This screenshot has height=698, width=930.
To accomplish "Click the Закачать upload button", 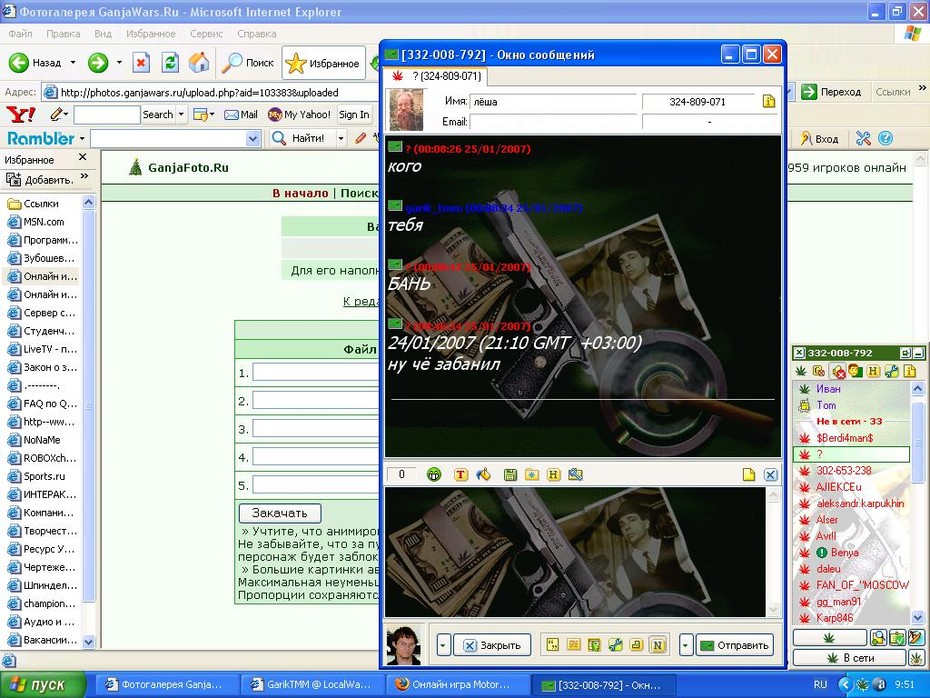I will 280,513.
